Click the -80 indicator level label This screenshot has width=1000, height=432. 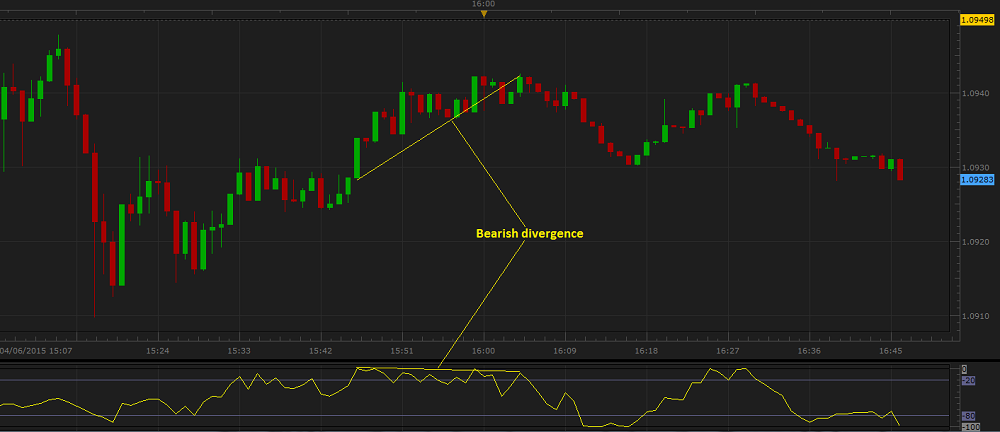(968, 416)
